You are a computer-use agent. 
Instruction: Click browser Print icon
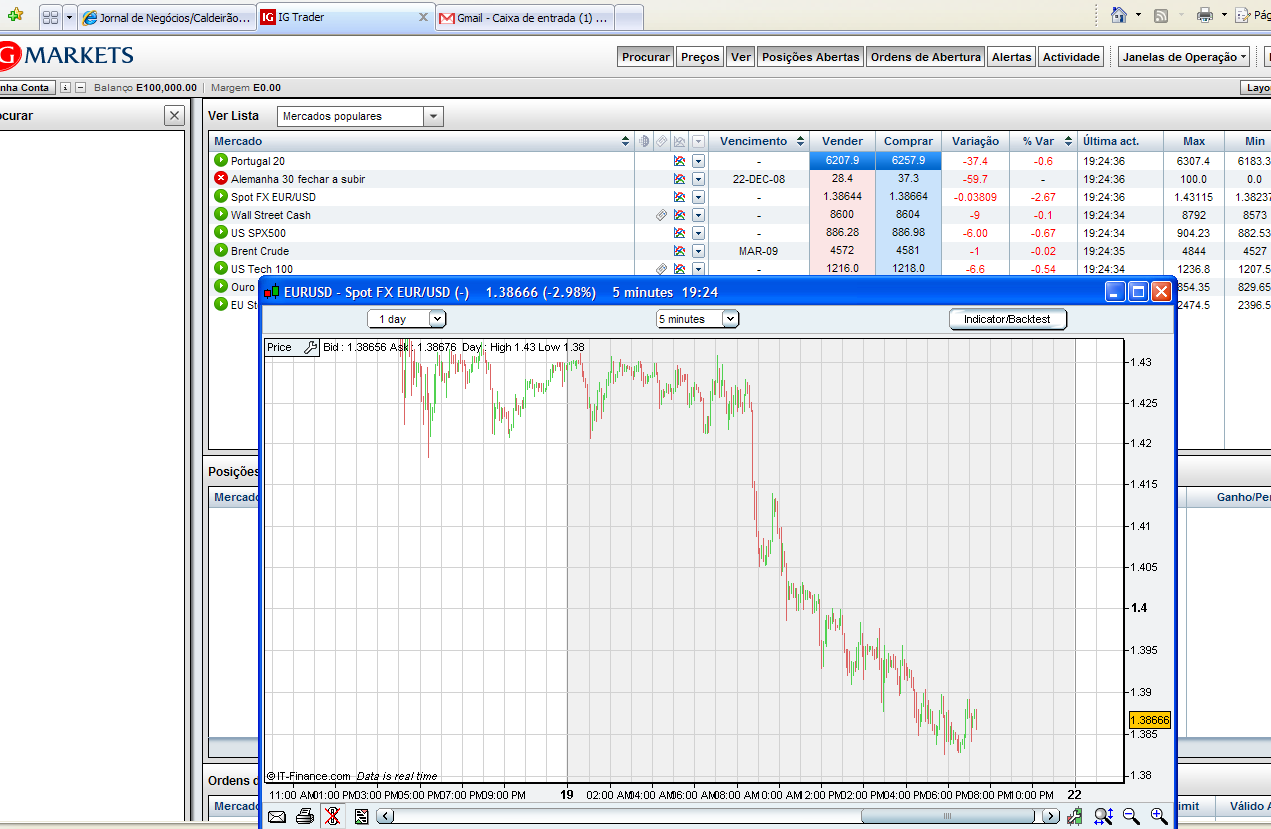(1205, 14)
